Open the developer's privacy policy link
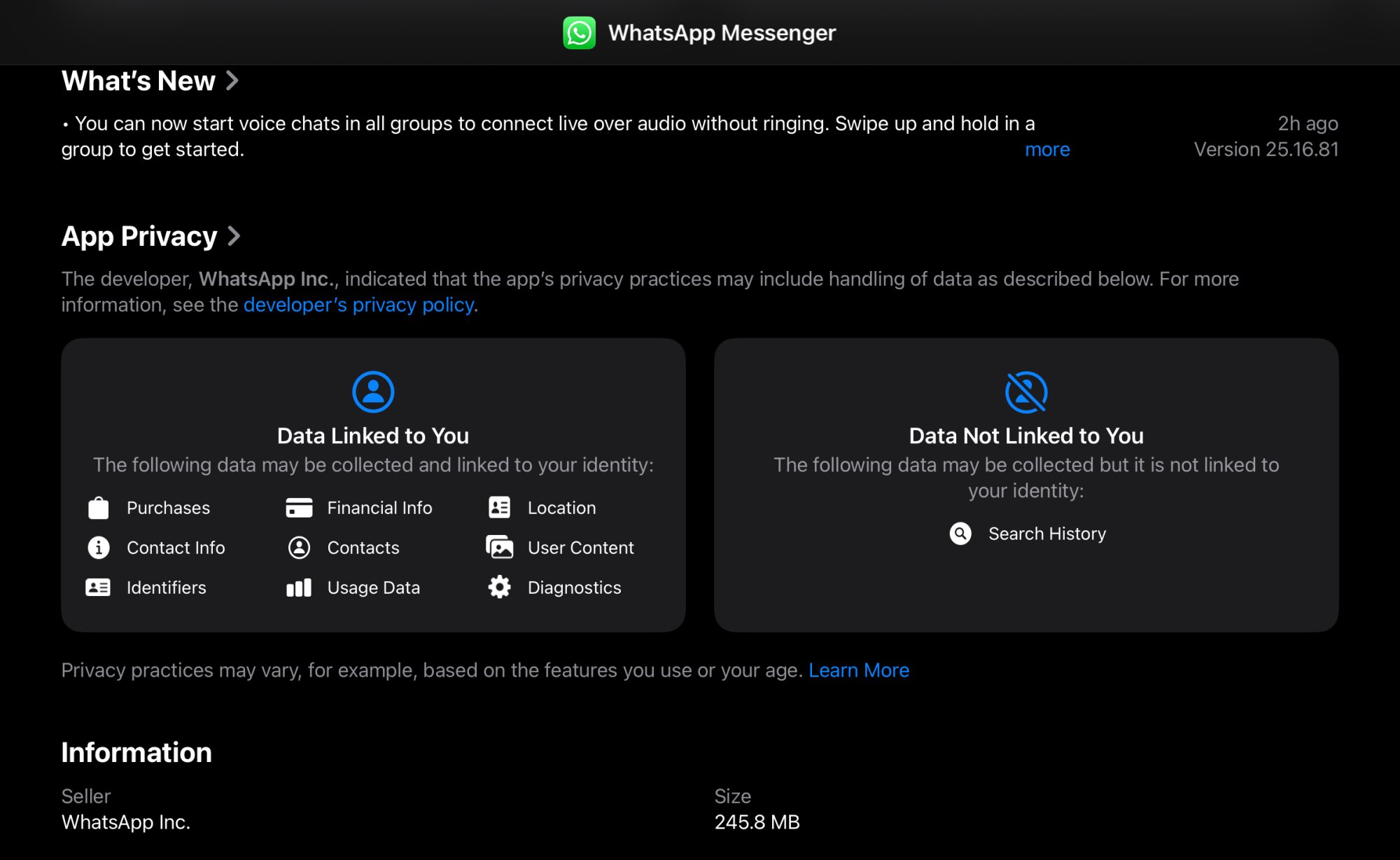The width and height of the screenshot is (1400, 860). [358, 305]
